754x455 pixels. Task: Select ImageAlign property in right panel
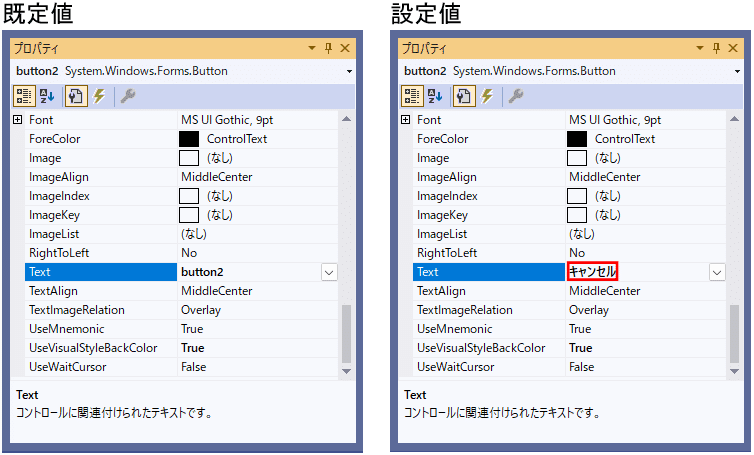pos(489,177)
